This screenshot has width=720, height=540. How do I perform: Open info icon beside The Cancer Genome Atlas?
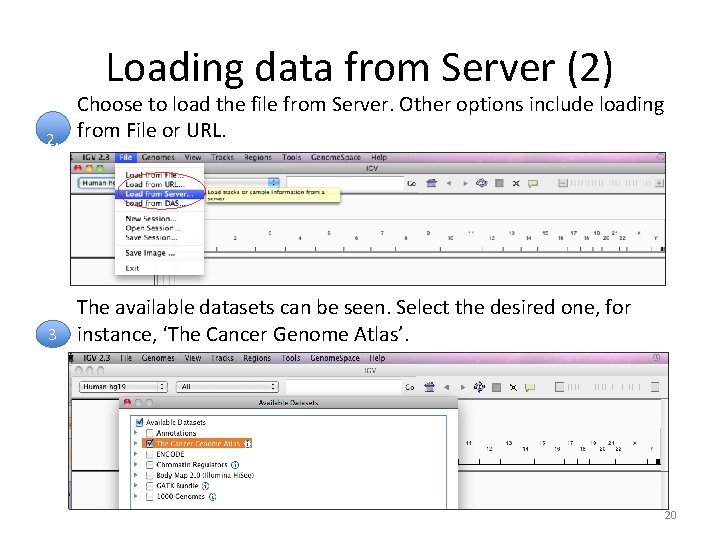click(248, 444)
